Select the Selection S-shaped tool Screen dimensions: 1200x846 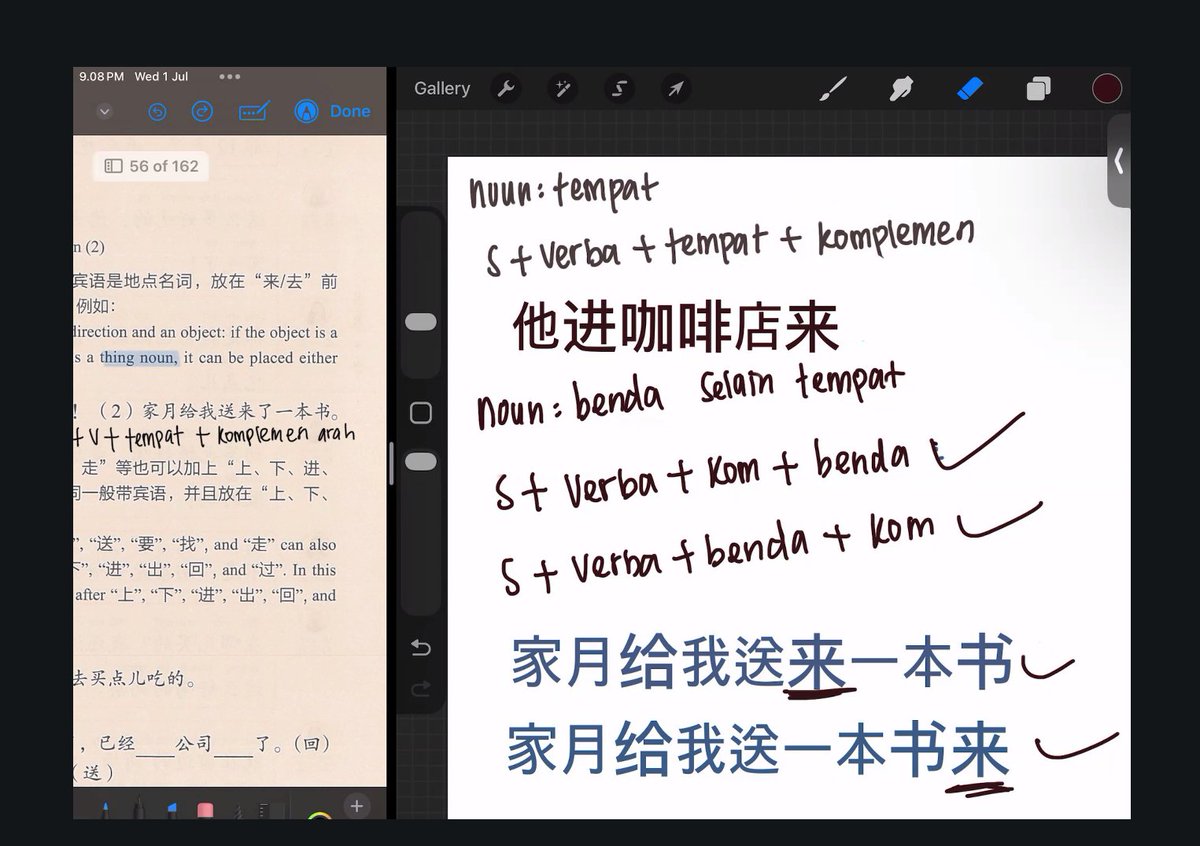point(619,89)
